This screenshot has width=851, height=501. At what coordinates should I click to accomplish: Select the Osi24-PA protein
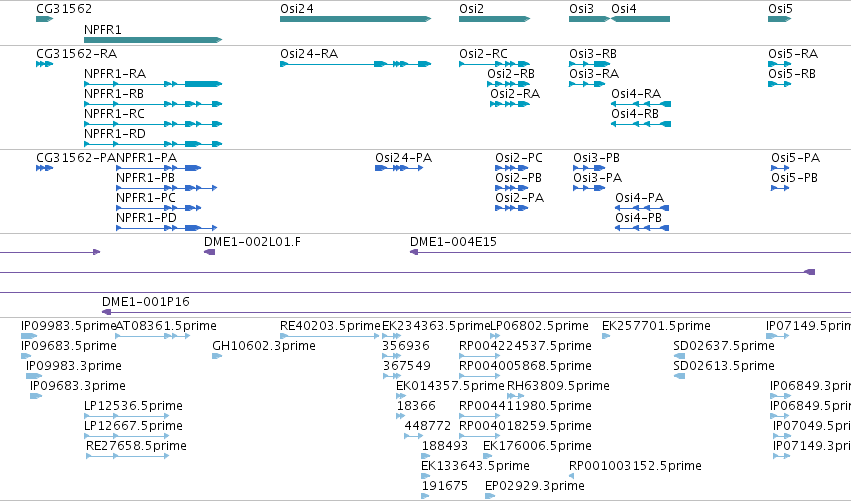coord(399,168)
